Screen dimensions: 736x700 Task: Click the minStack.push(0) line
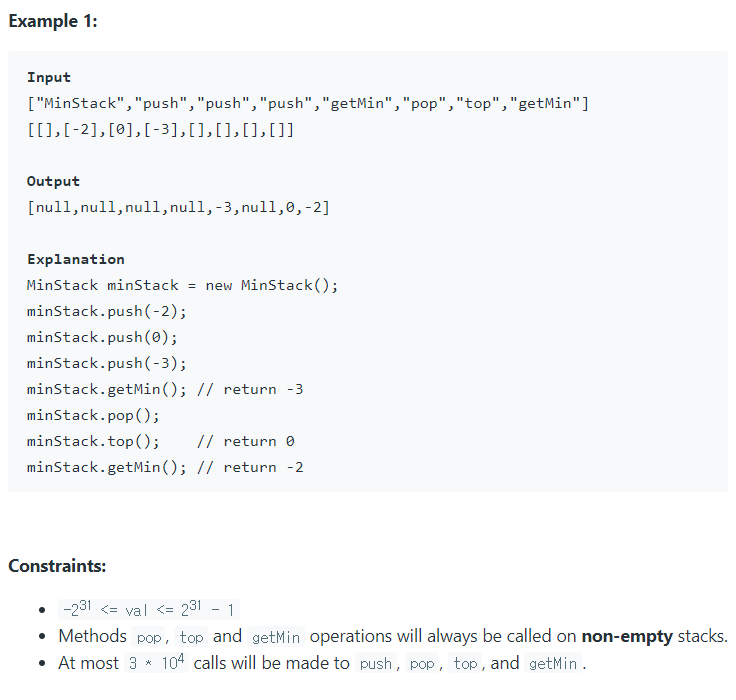[102, 338]
